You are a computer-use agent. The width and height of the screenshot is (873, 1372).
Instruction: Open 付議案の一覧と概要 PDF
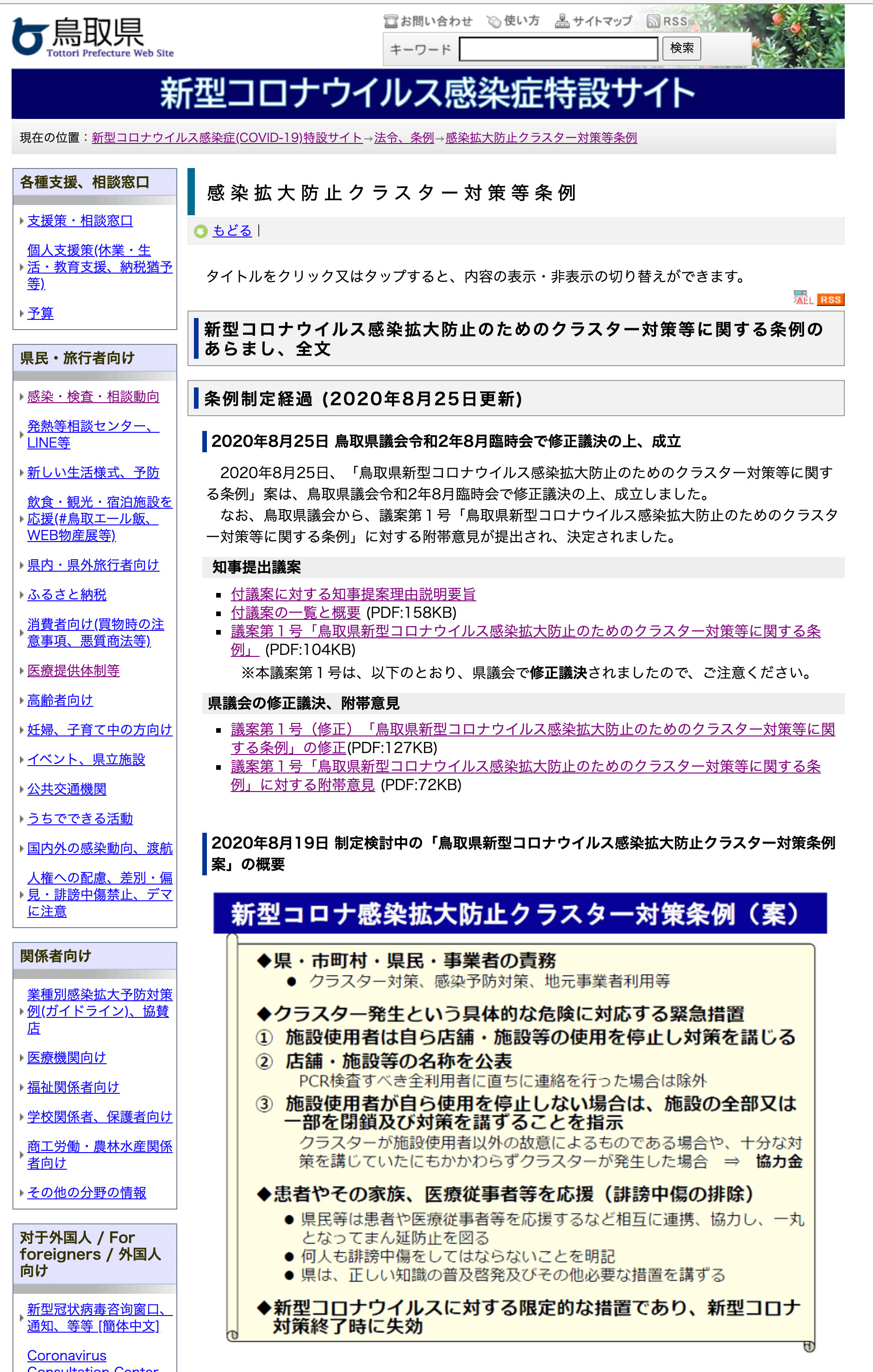[296, 612]
